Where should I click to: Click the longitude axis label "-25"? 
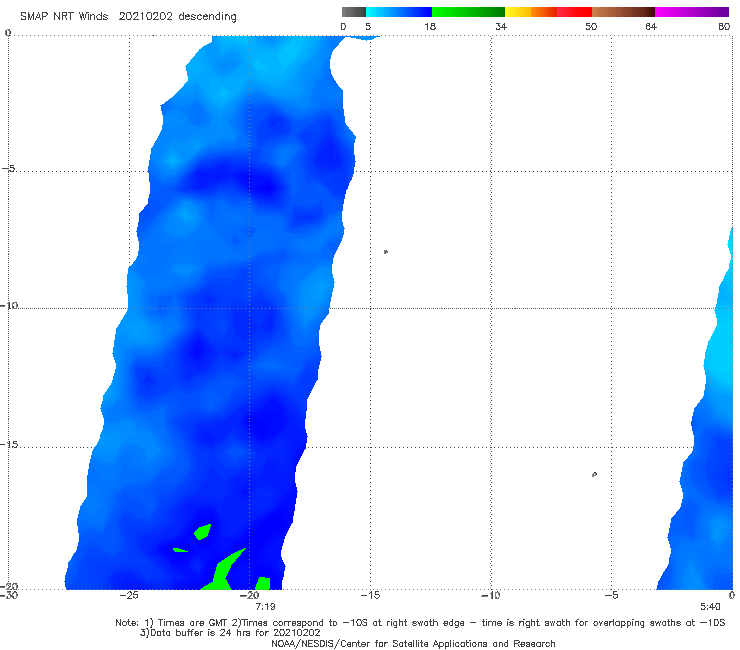click(129, 595)
